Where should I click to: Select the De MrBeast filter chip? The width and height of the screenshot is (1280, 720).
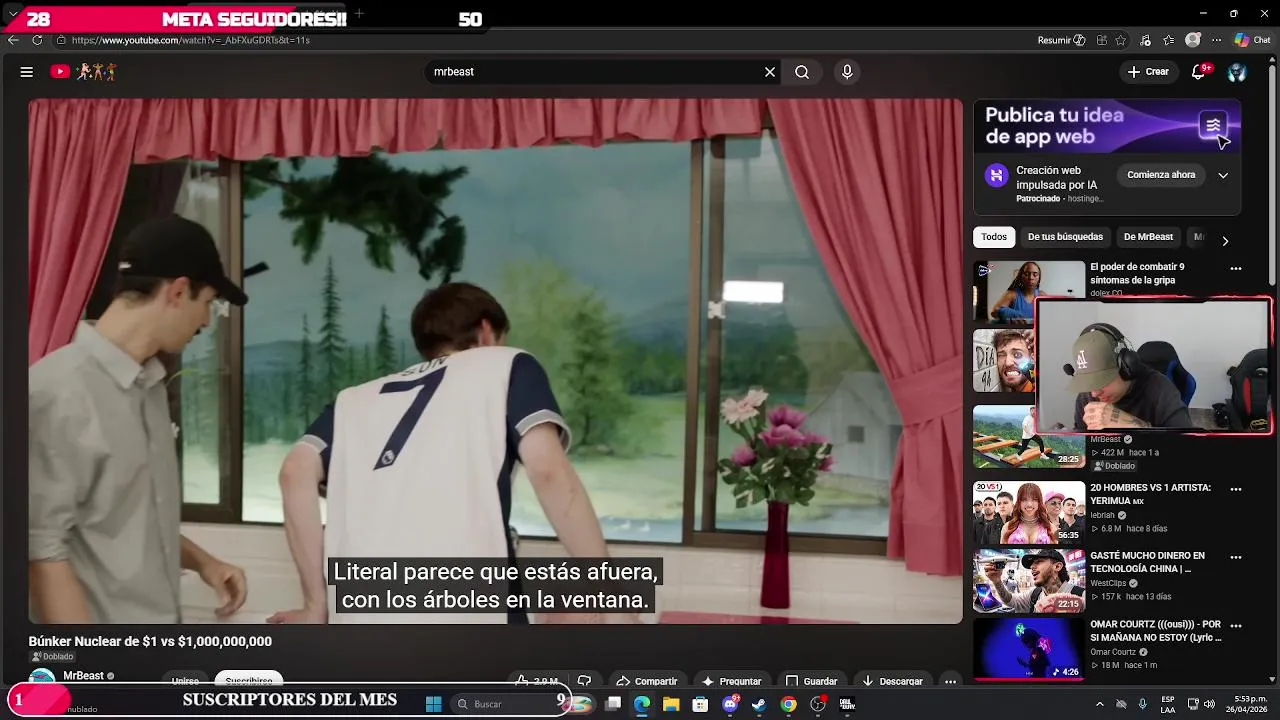pos(1148,237)
